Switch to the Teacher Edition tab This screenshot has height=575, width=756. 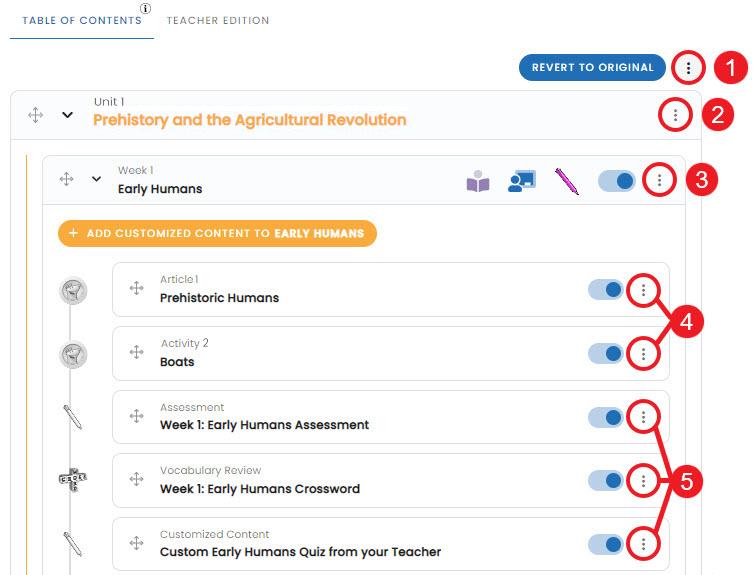coord(218,21)
